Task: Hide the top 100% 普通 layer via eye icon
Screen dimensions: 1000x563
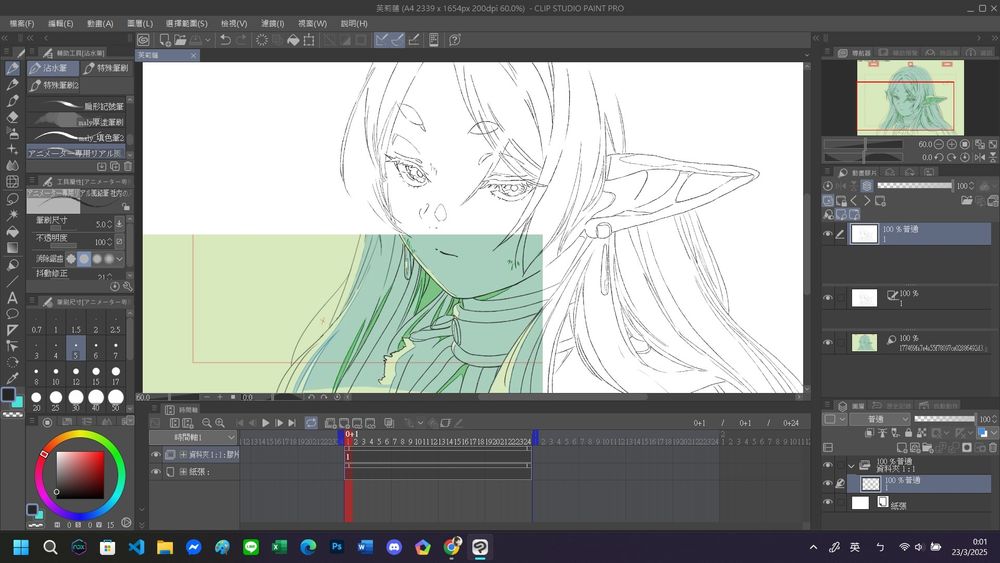Action: click(x=828, y=234)
